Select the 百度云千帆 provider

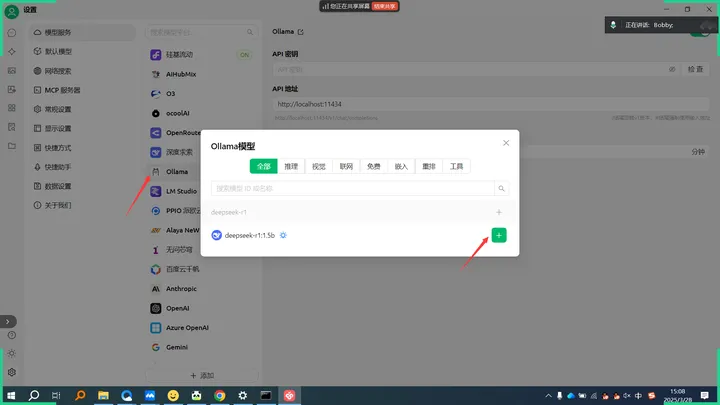(202, 269)
